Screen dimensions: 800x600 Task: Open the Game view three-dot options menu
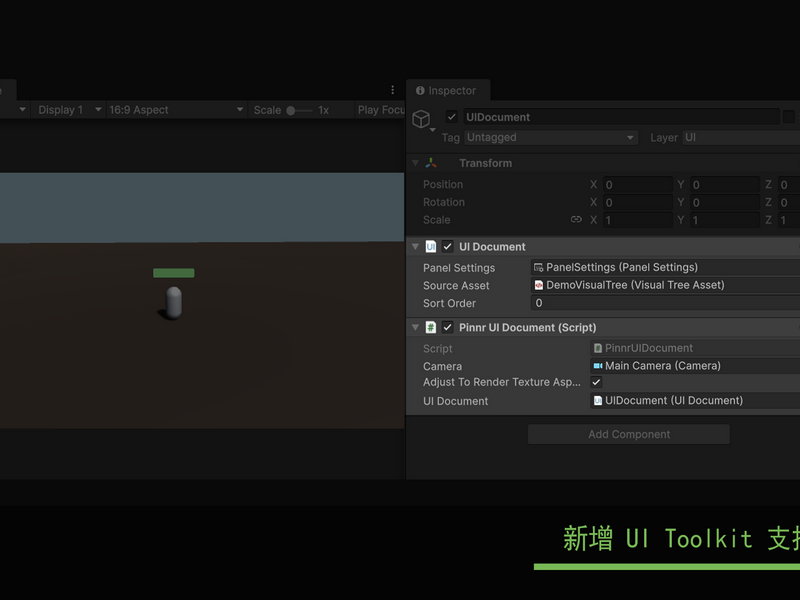pyautogui.click(x=392, y=90)
